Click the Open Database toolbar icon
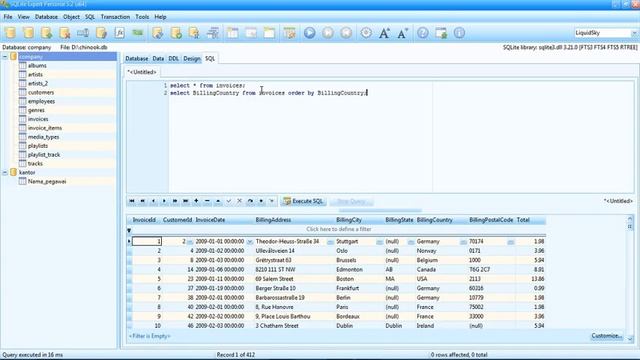 pos(28,33)
